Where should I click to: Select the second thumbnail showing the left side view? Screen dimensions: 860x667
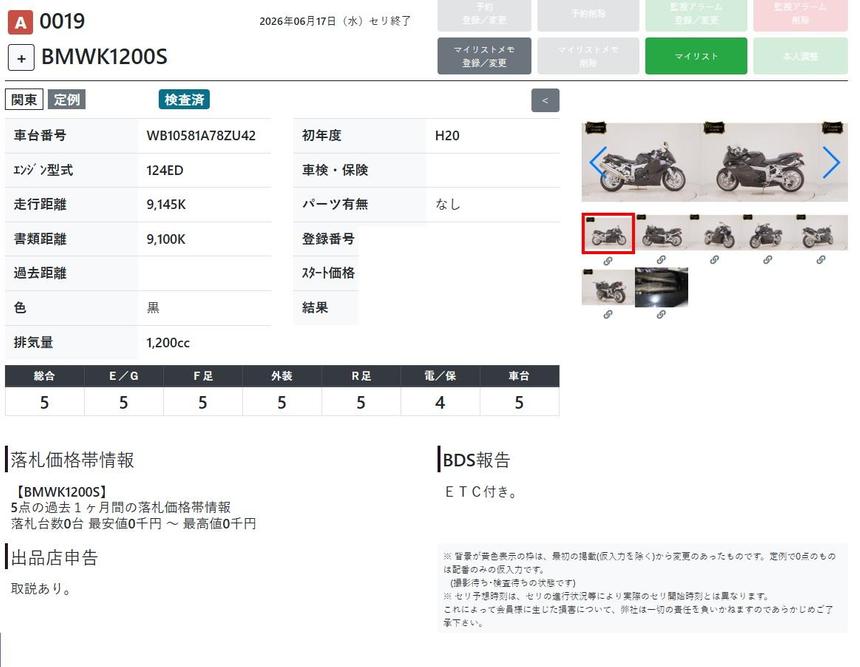pyautogui.click(x=661, y=233)
